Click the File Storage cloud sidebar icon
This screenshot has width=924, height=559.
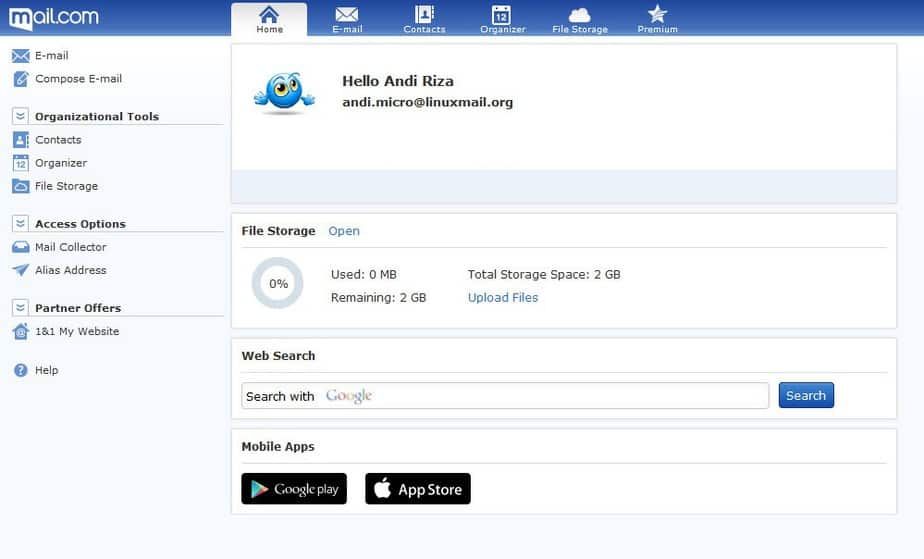(20, 186)
